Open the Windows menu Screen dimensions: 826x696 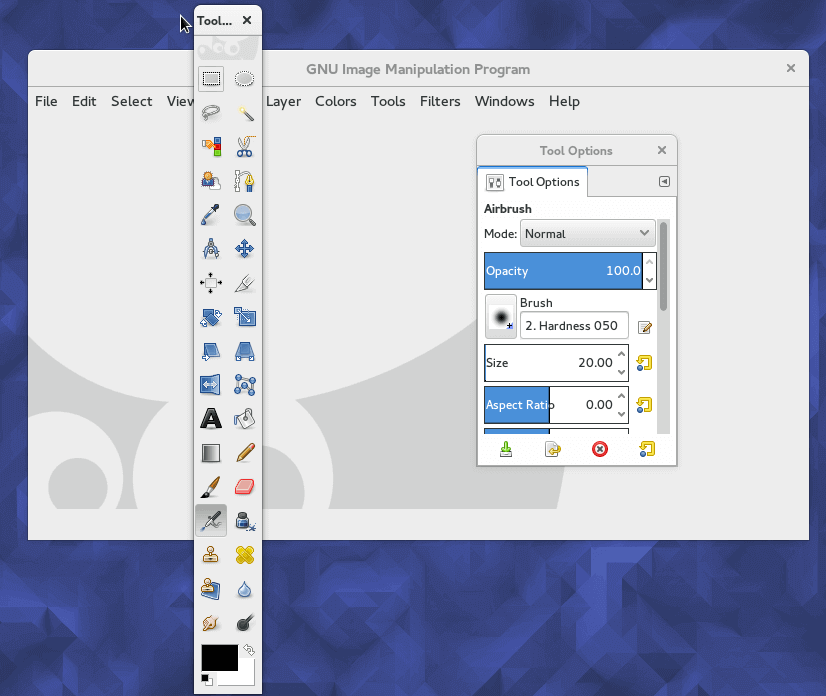pos(505,101)
